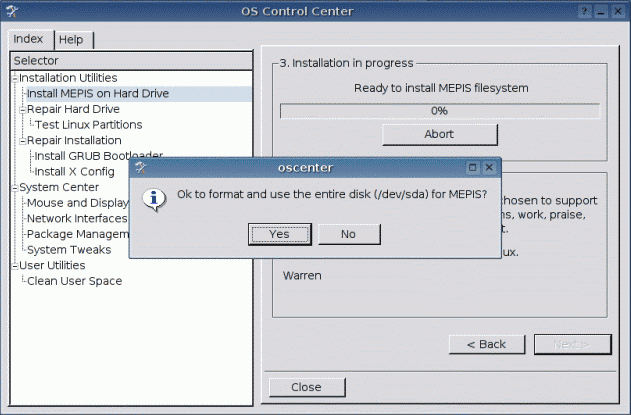This screenshot has width=631, height=415.
Task: Open System Tweaks
Action: [69, 250]
